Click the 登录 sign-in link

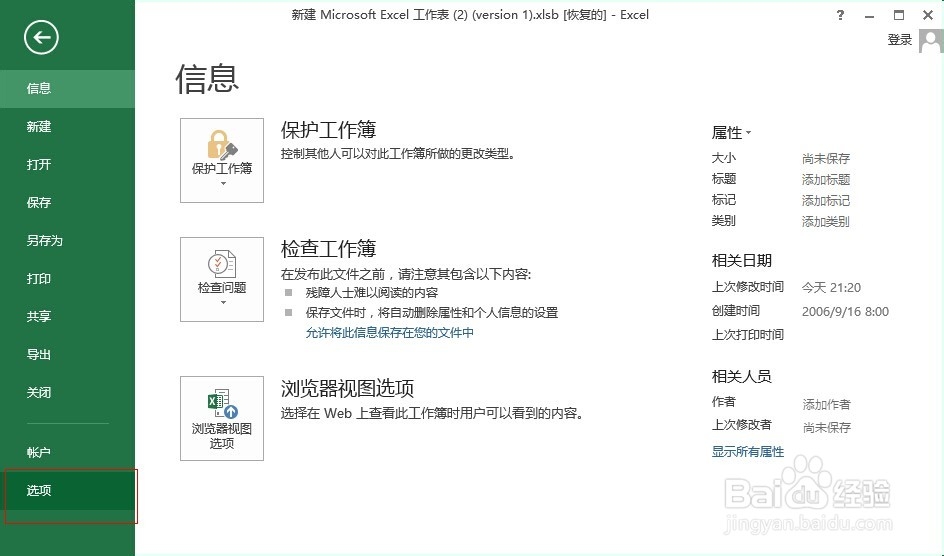pos(899,40)
